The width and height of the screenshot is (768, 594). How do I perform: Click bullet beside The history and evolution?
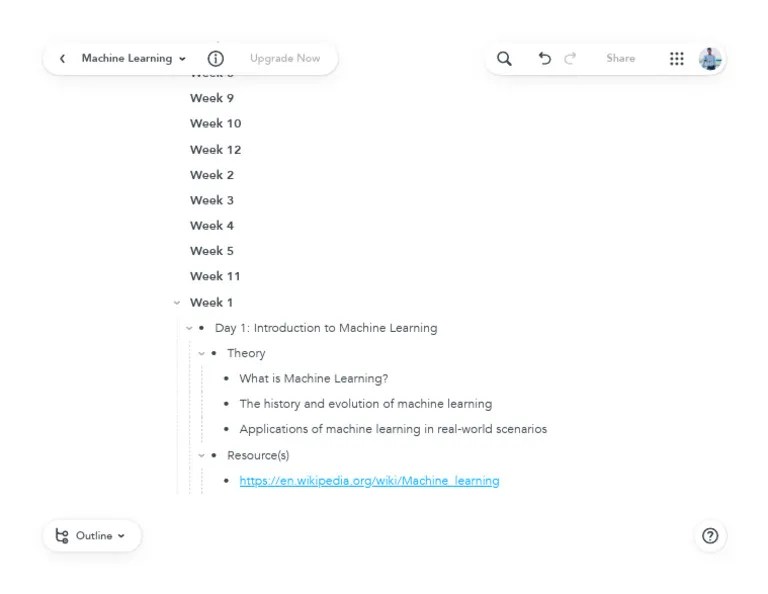226,404
